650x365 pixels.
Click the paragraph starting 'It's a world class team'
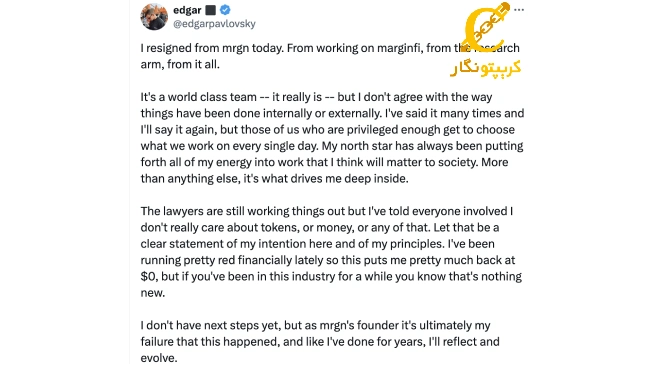[332, 138]
